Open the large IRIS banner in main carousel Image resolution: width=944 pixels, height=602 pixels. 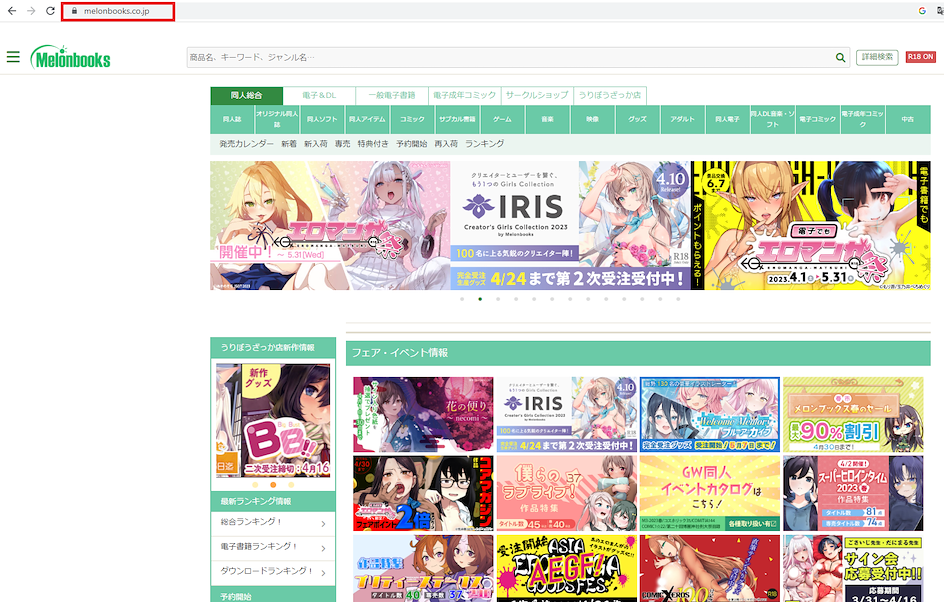(571, 225)
